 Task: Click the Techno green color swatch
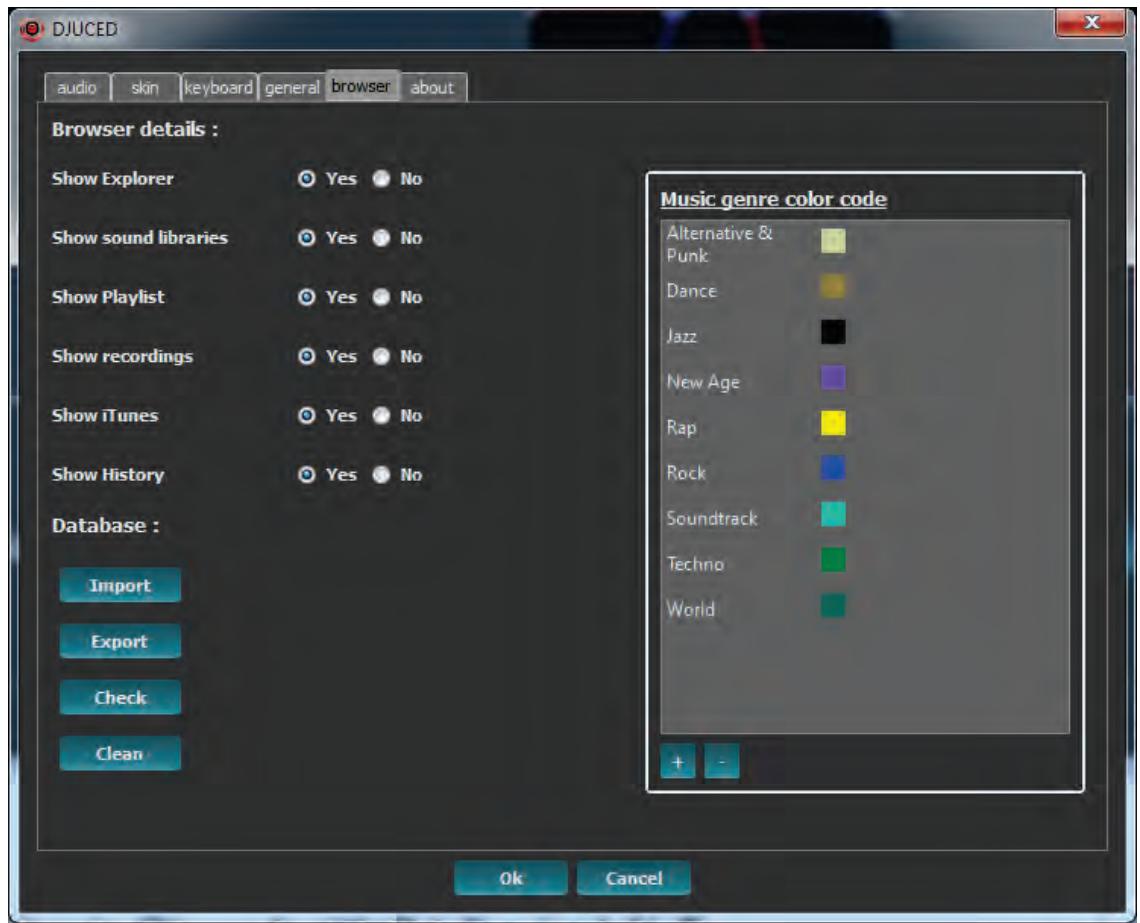tap(833, 560)
